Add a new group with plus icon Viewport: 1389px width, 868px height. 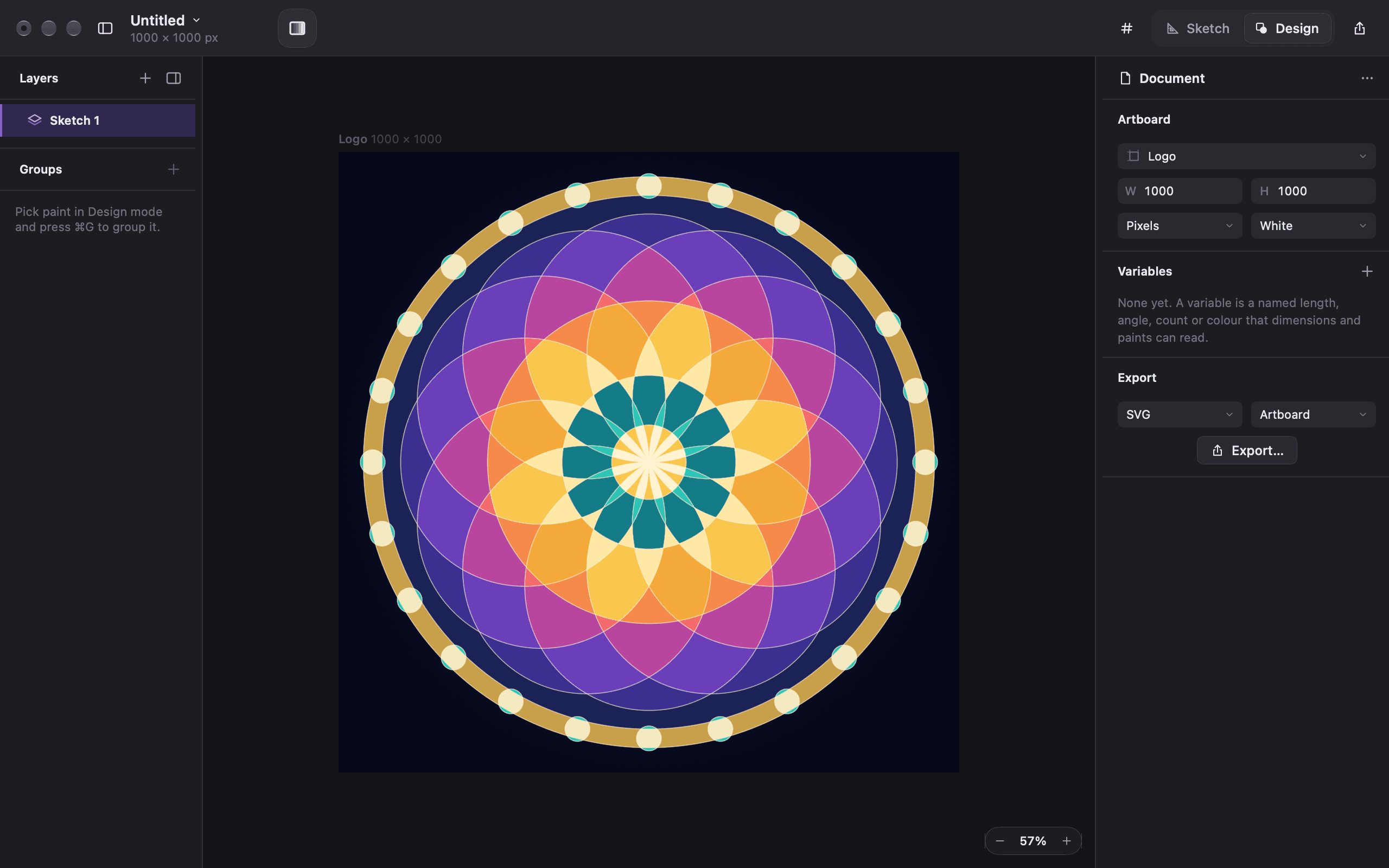coord(173,169)
